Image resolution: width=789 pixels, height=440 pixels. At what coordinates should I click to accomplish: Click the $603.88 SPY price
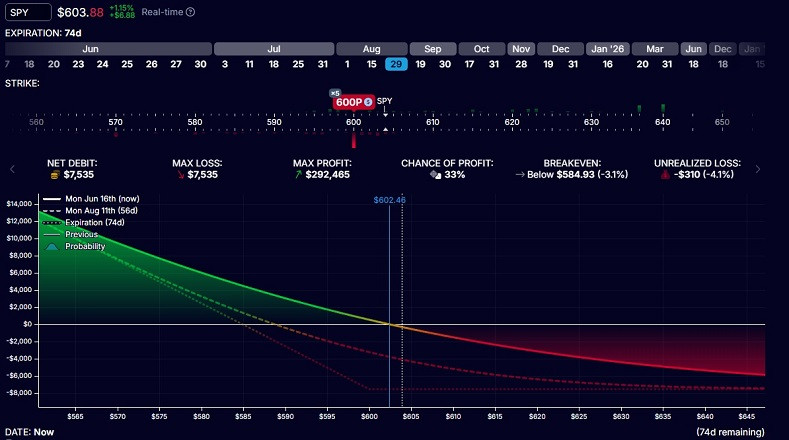[80, 13]
